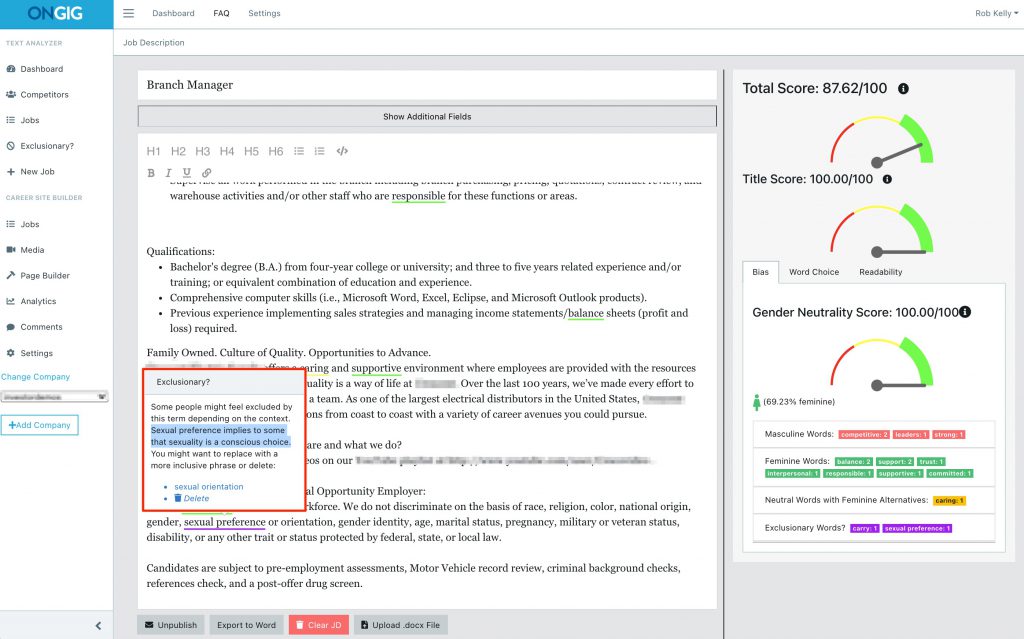Insert a bulleted list

pos(299,151)
